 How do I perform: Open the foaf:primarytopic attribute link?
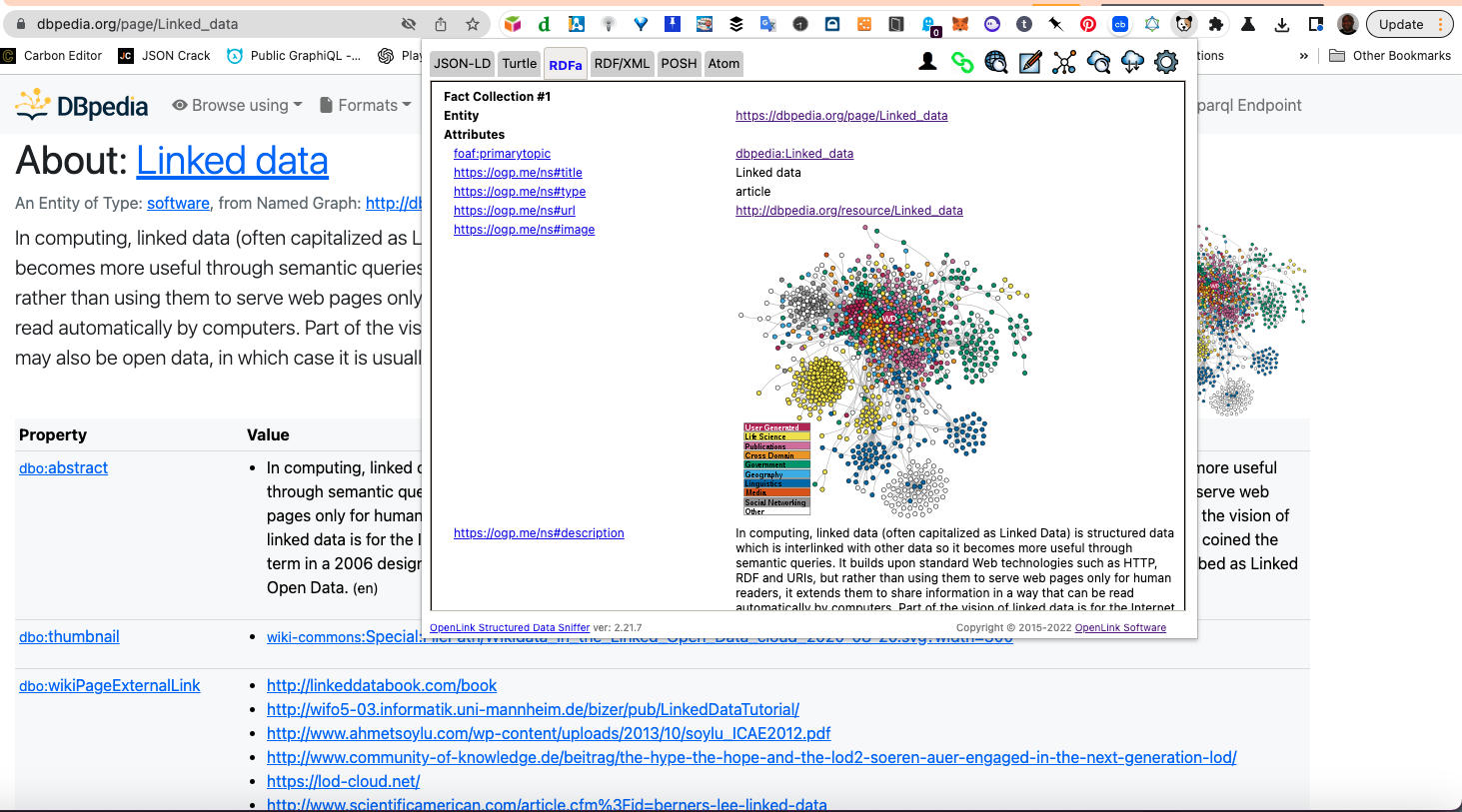(502, 154)
